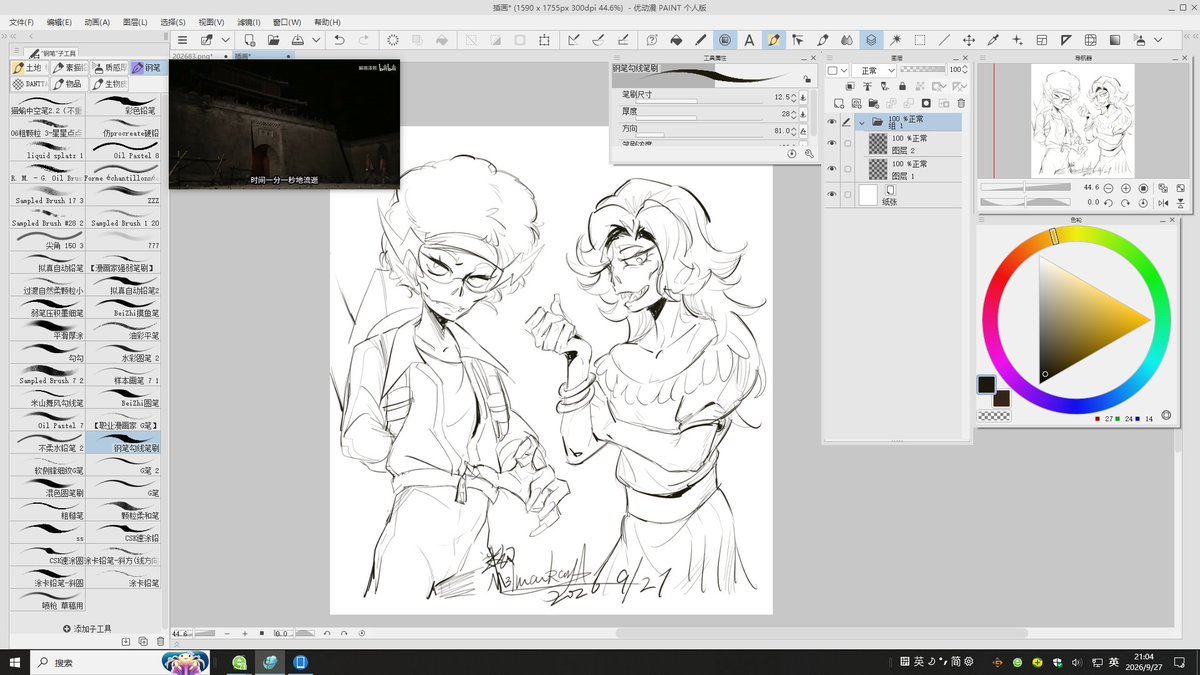Click the Transform icon in command bar
This screenshot has height=675, width=1200.
[x=545, y=40]
